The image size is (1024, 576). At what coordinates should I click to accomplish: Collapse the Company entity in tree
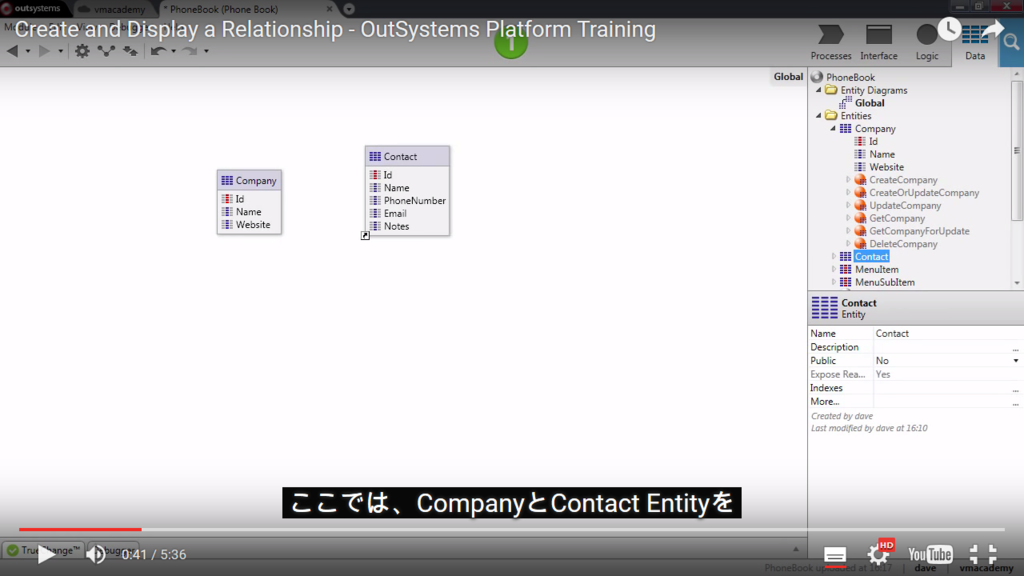click(x=833, y=129)
